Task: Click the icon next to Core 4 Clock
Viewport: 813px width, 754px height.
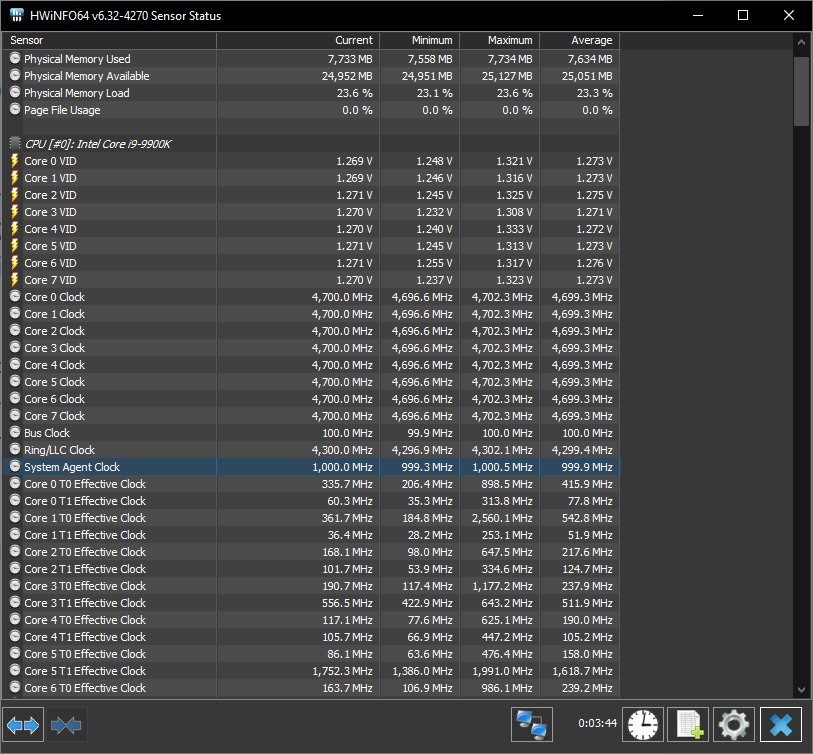Action: [15, 364]
